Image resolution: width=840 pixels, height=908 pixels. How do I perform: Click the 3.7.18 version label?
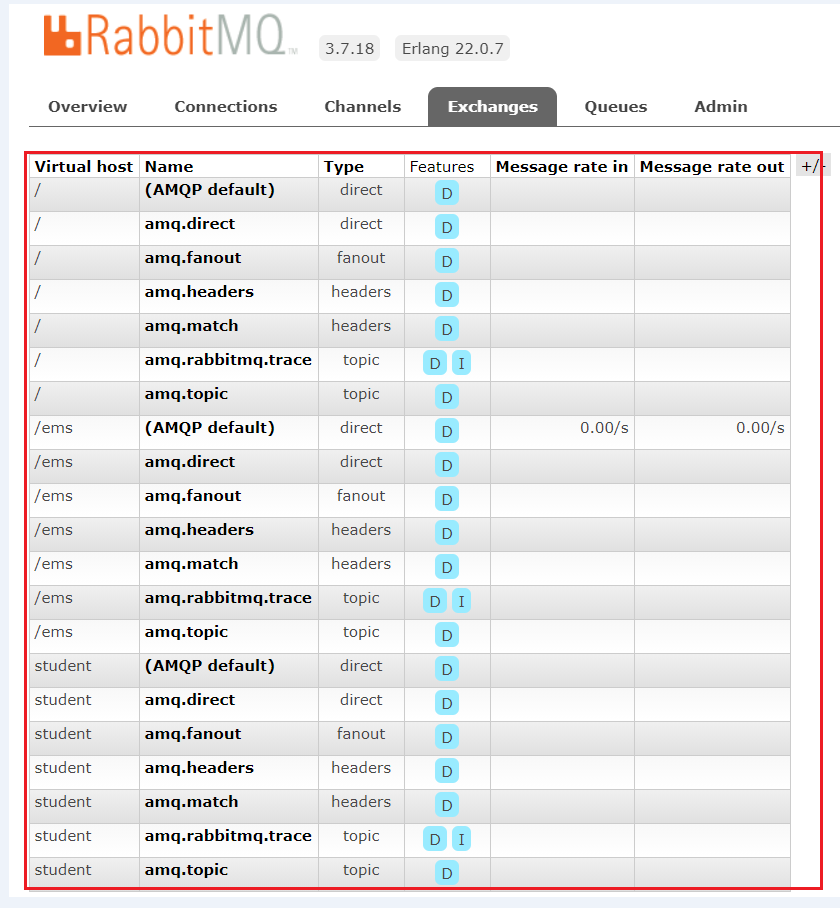click(x=349, y=48)
